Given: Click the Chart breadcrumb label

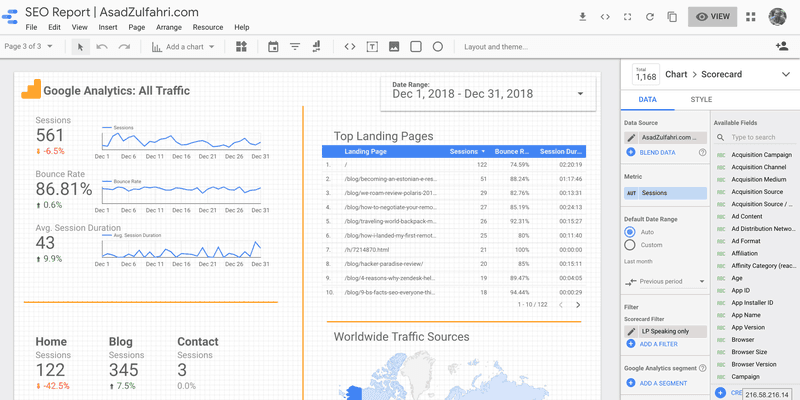Looking at the screenshot, I should click(x=676, y=74).
